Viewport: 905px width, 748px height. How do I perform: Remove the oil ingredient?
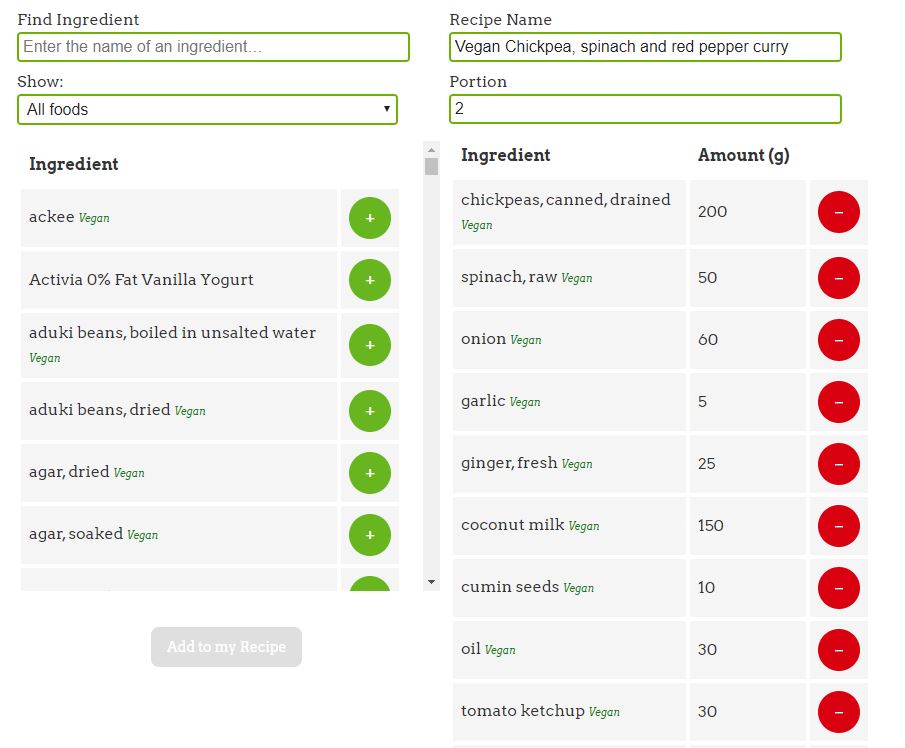838,650
